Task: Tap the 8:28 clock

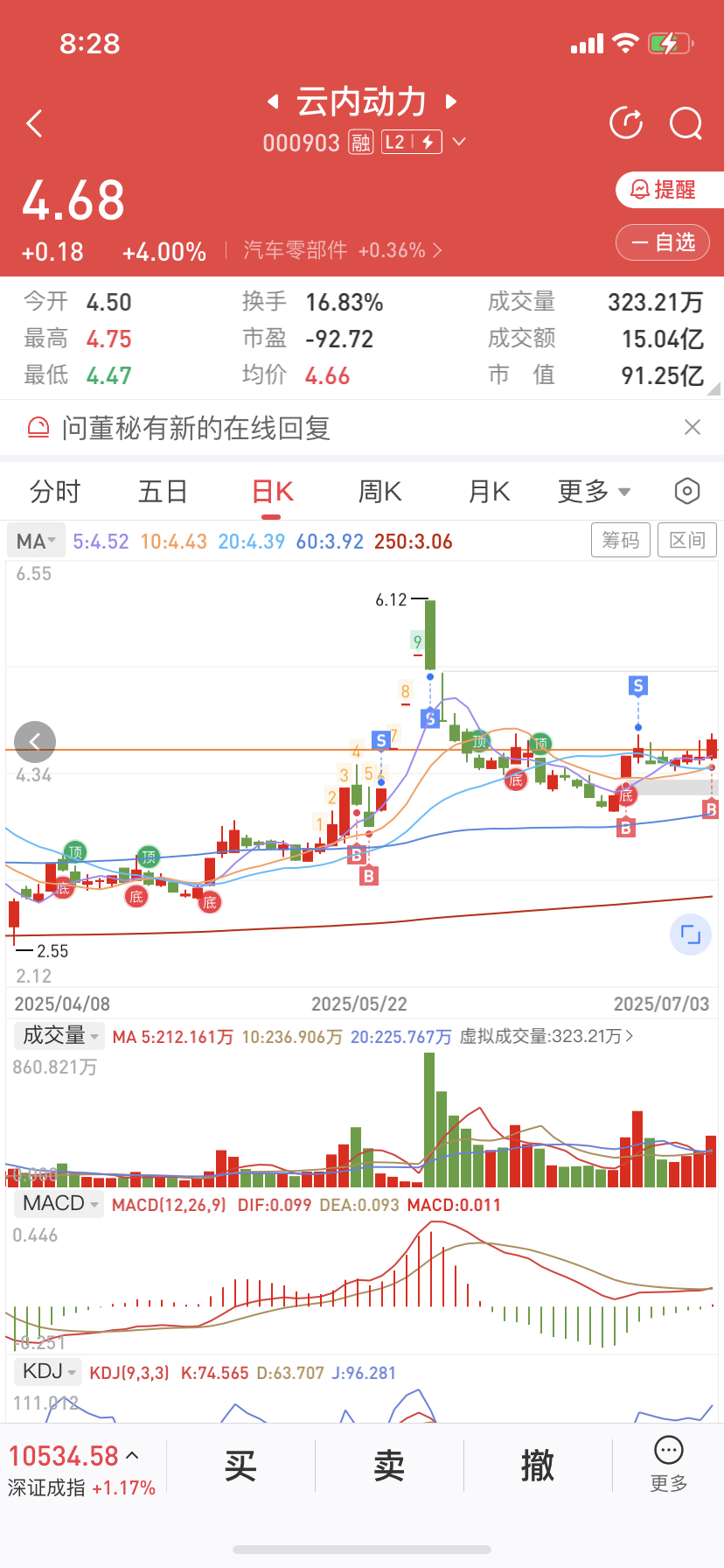Action: [89, 44]
